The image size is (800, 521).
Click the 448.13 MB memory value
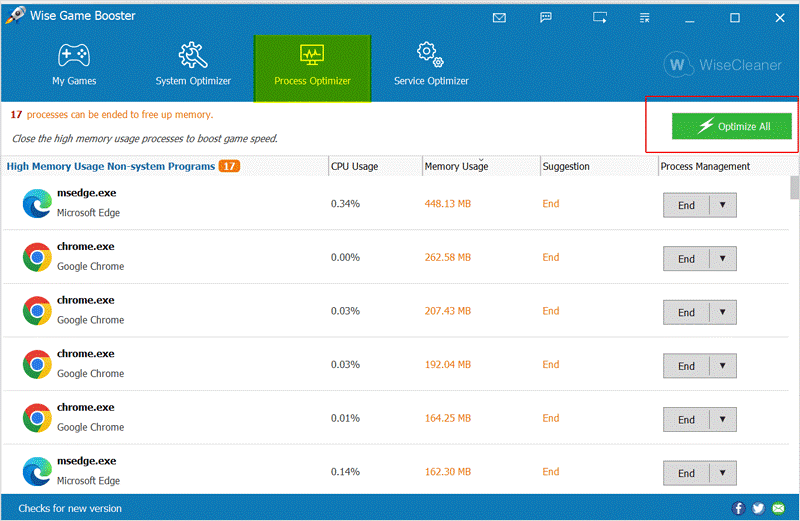click(447, 204)
